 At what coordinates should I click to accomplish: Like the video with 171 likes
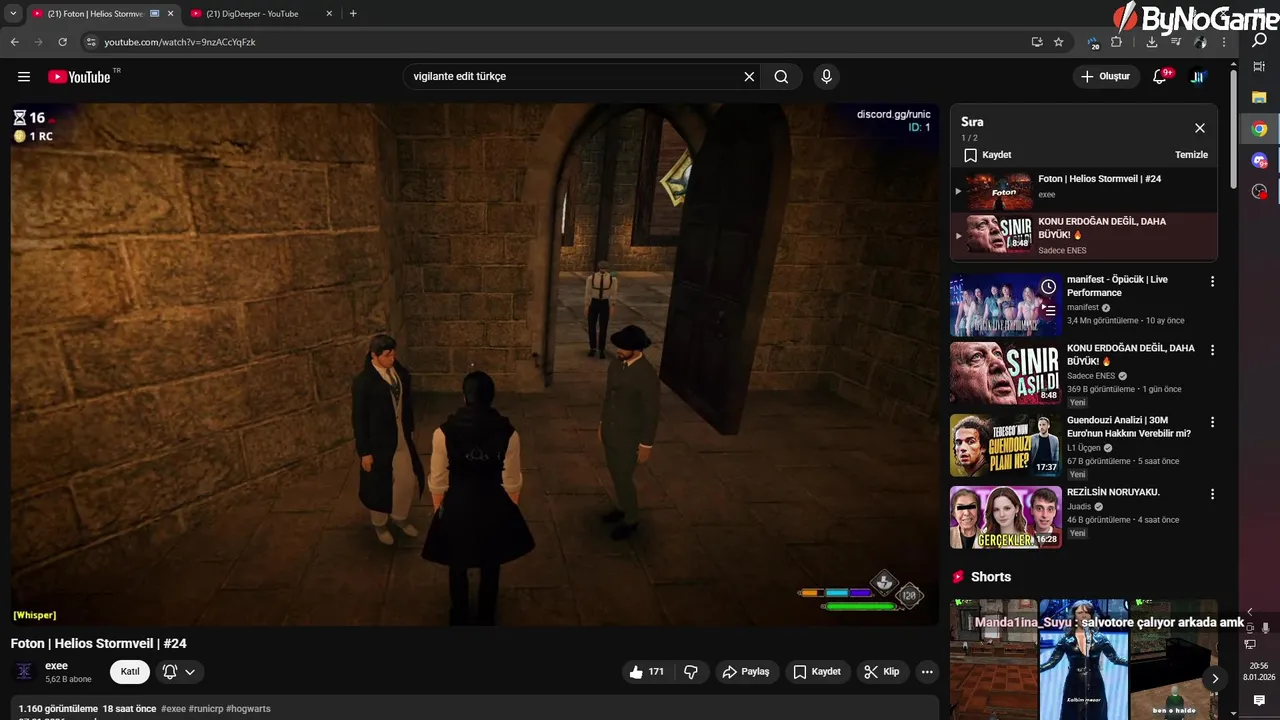(x=646, y=672)
